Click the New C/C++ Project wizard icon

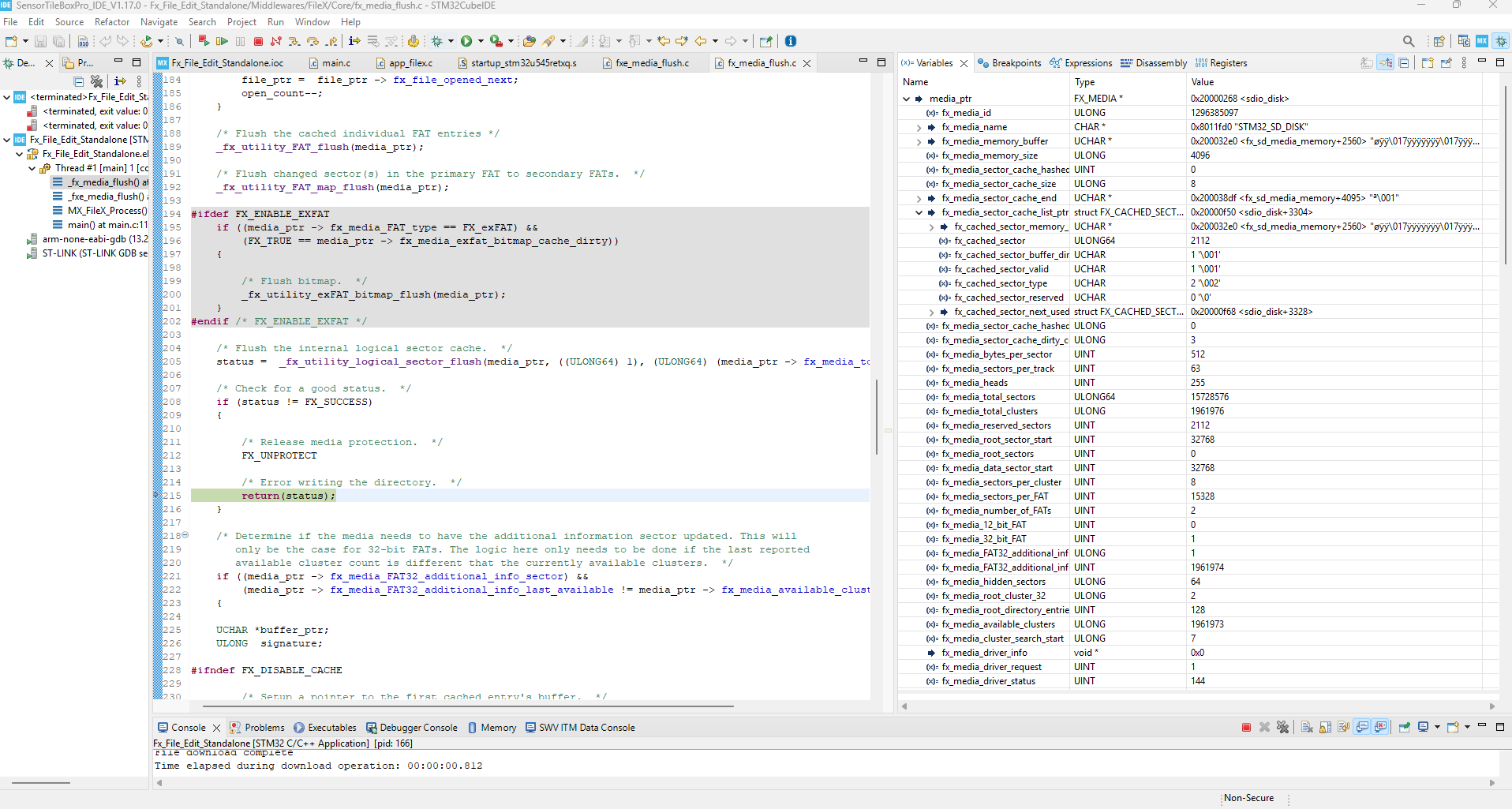click(14, 41)
